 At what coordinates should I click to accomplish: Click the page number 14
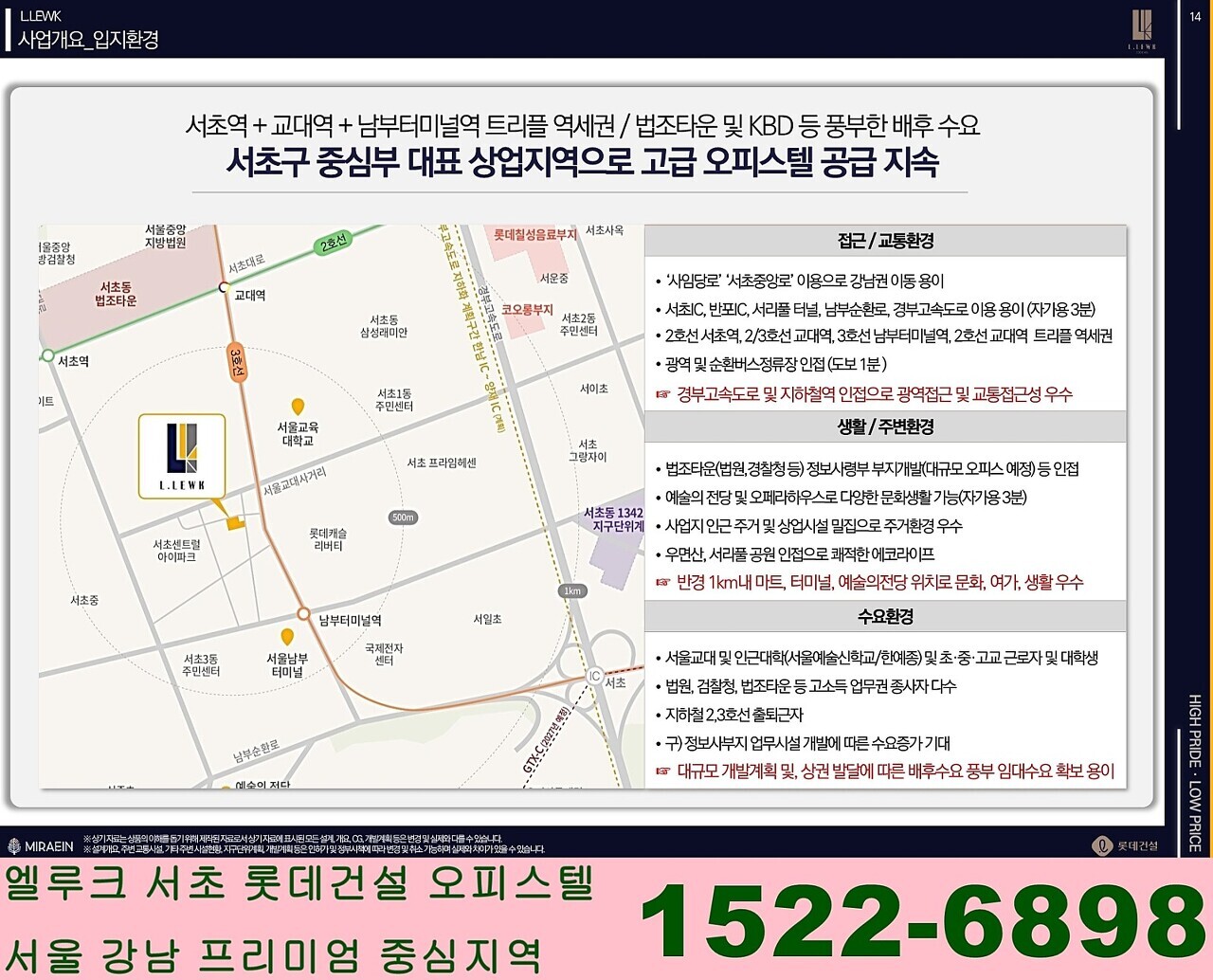1195,16
